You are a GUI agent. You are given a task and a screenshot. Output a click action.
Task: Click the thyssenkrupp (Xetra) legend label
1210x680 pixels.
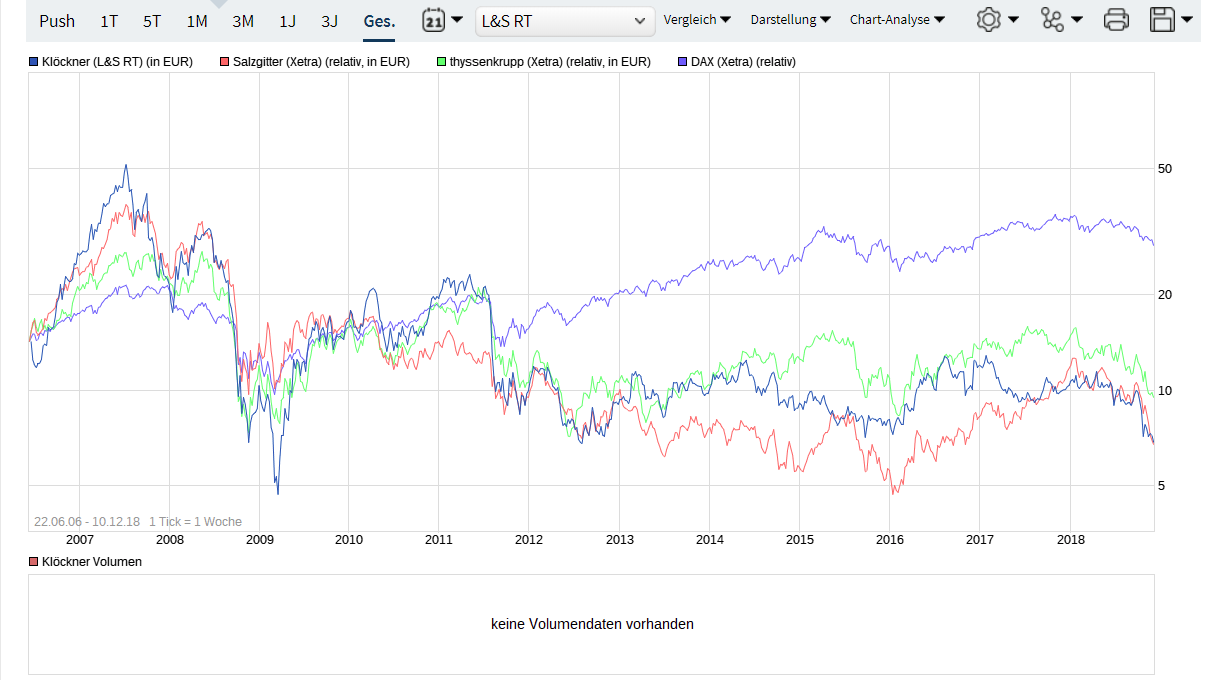(x=550, y=62)
